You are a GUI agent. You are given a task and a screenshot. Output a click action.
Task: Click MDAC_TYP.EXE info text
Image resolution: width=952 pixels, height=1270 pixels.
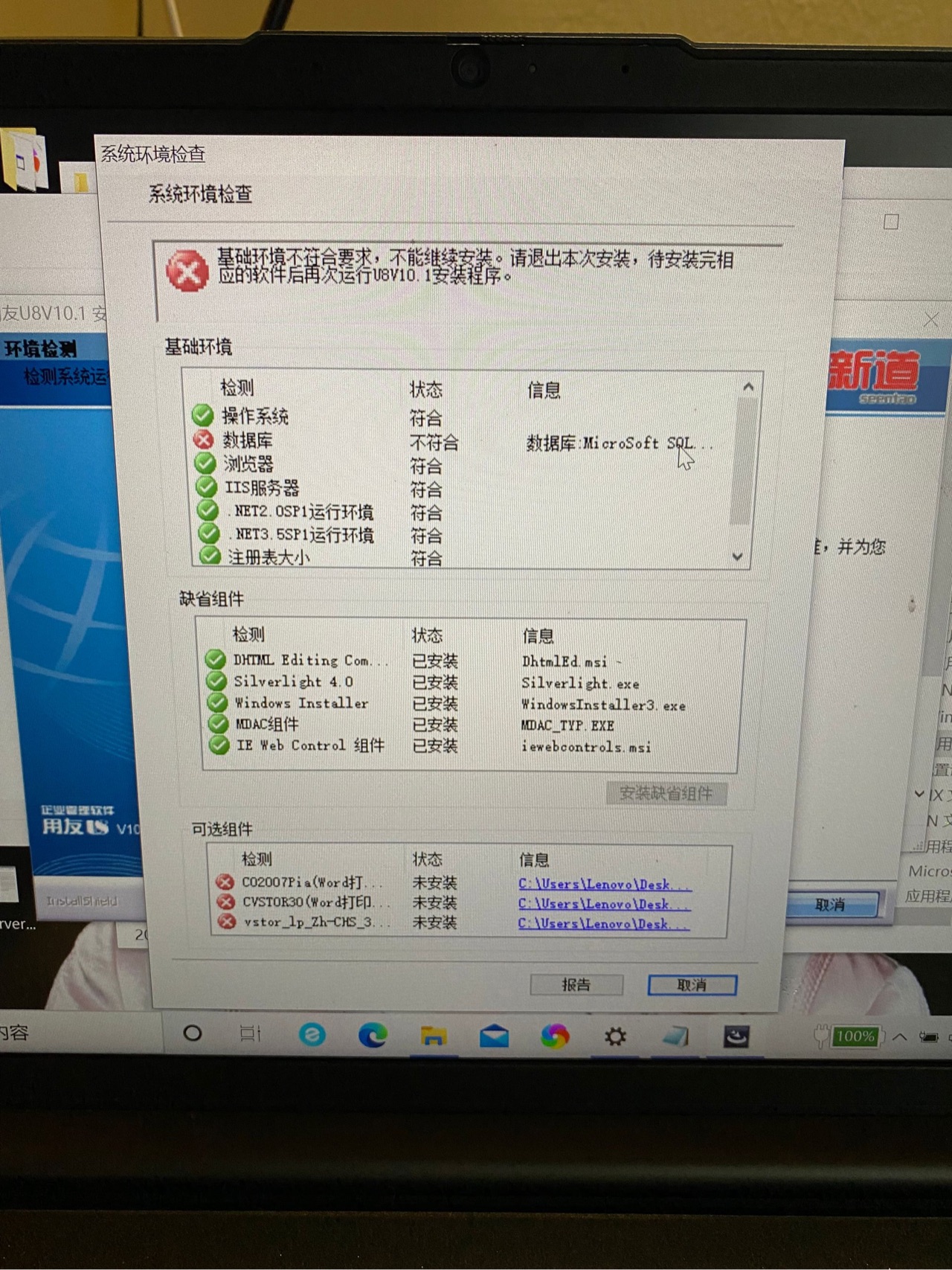point(567,725)
